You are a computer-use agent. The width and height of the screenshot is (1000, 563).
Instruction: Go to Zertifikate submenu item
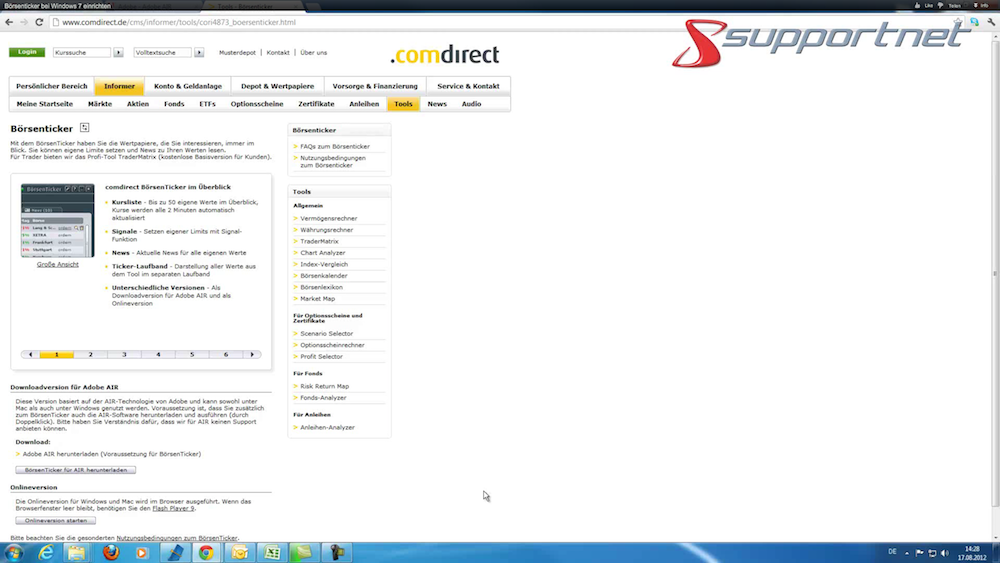tap(316, 104)
